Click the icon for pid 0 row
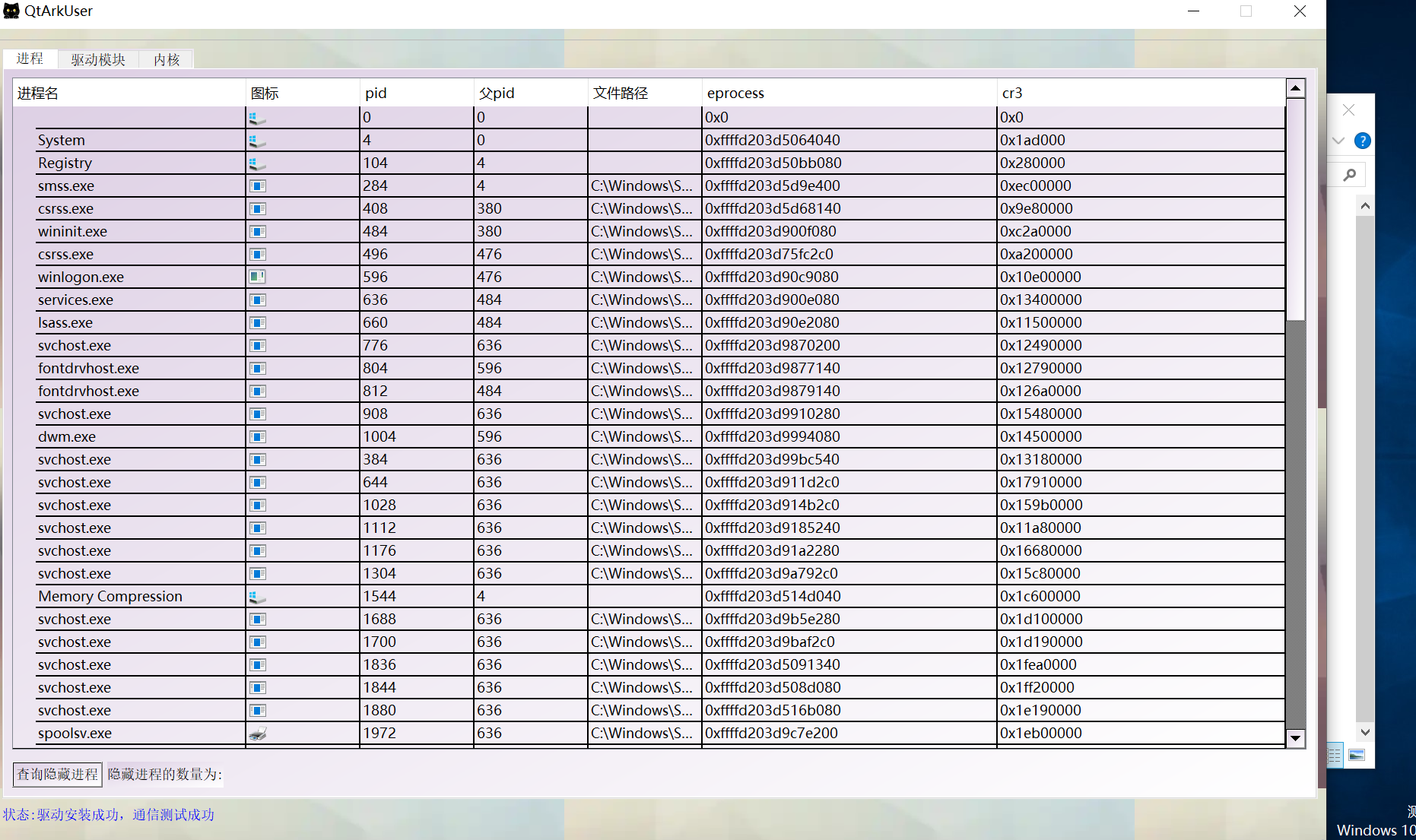 tap(258, 118)
